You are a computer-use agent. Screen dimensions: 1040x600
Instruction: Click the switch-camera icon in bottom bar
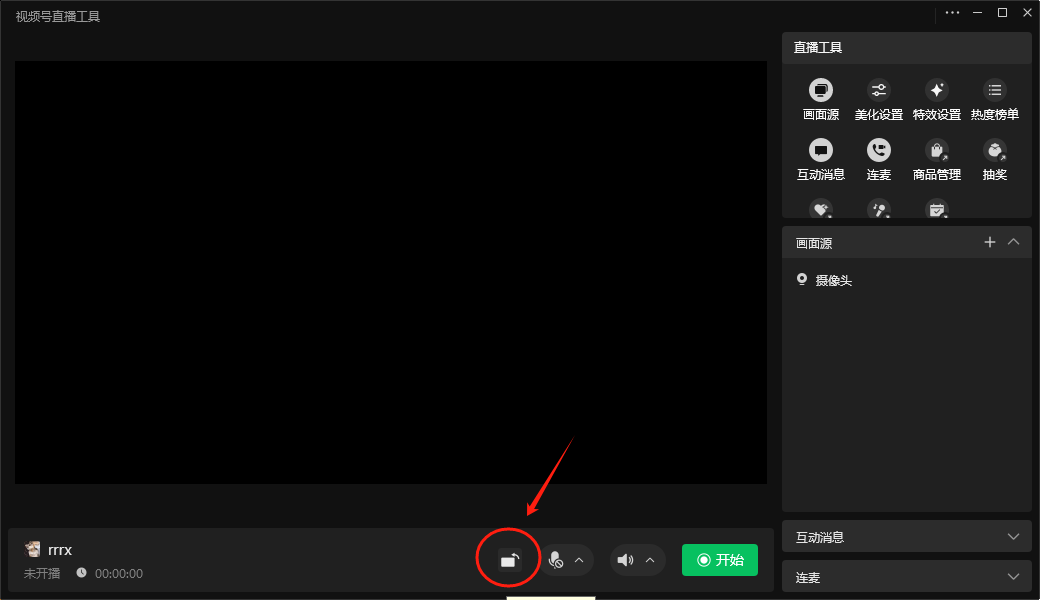coord(509,560)
